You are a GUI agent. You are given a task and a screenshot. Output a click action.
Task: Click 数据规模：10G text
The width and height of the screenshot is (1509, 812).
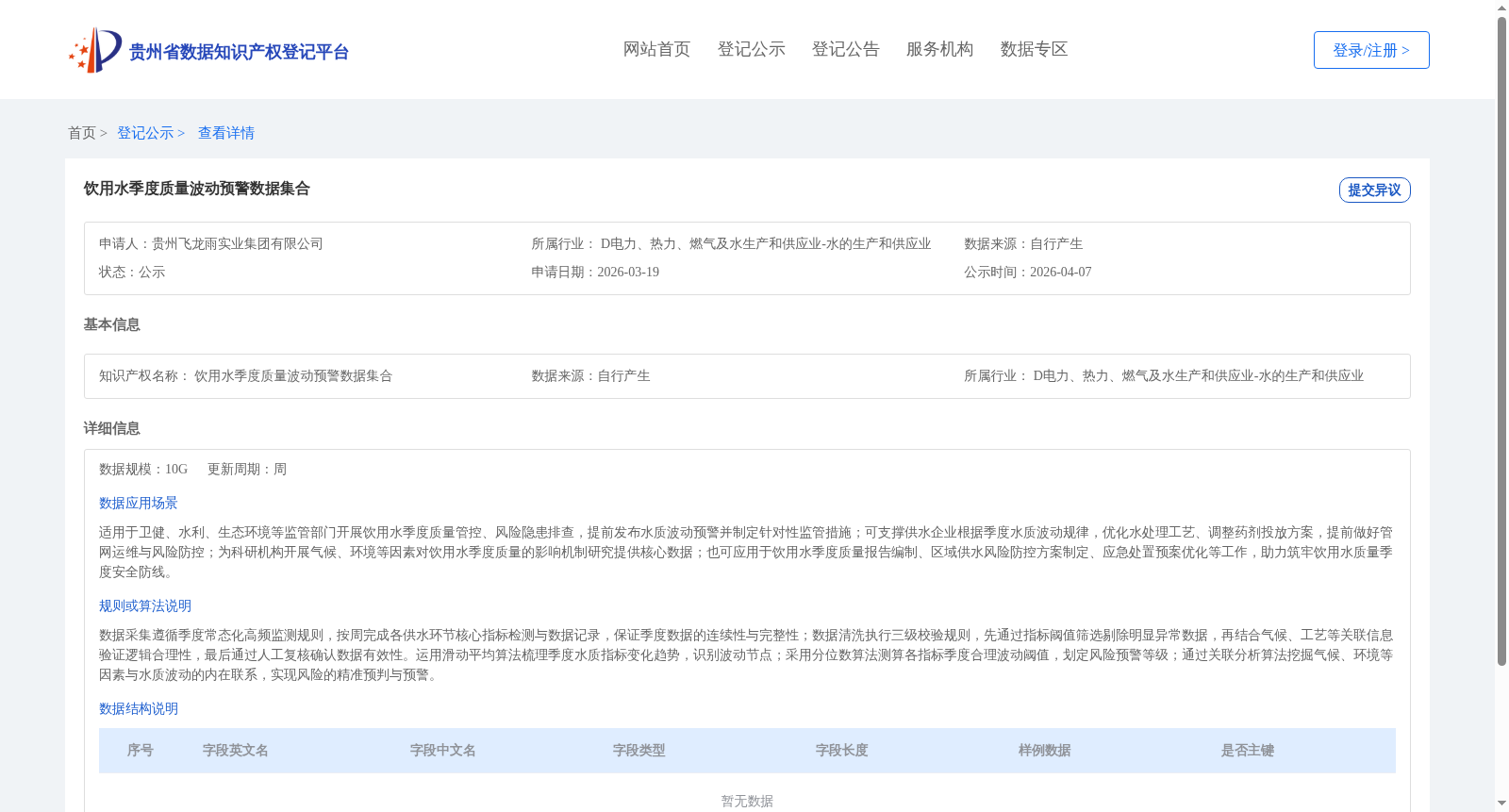143,469
